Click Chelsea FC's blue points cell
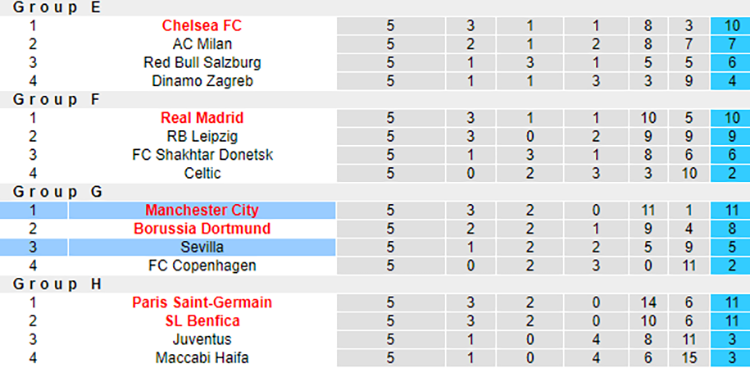Viewport: 750px width, 368px height. click(730, 25)
